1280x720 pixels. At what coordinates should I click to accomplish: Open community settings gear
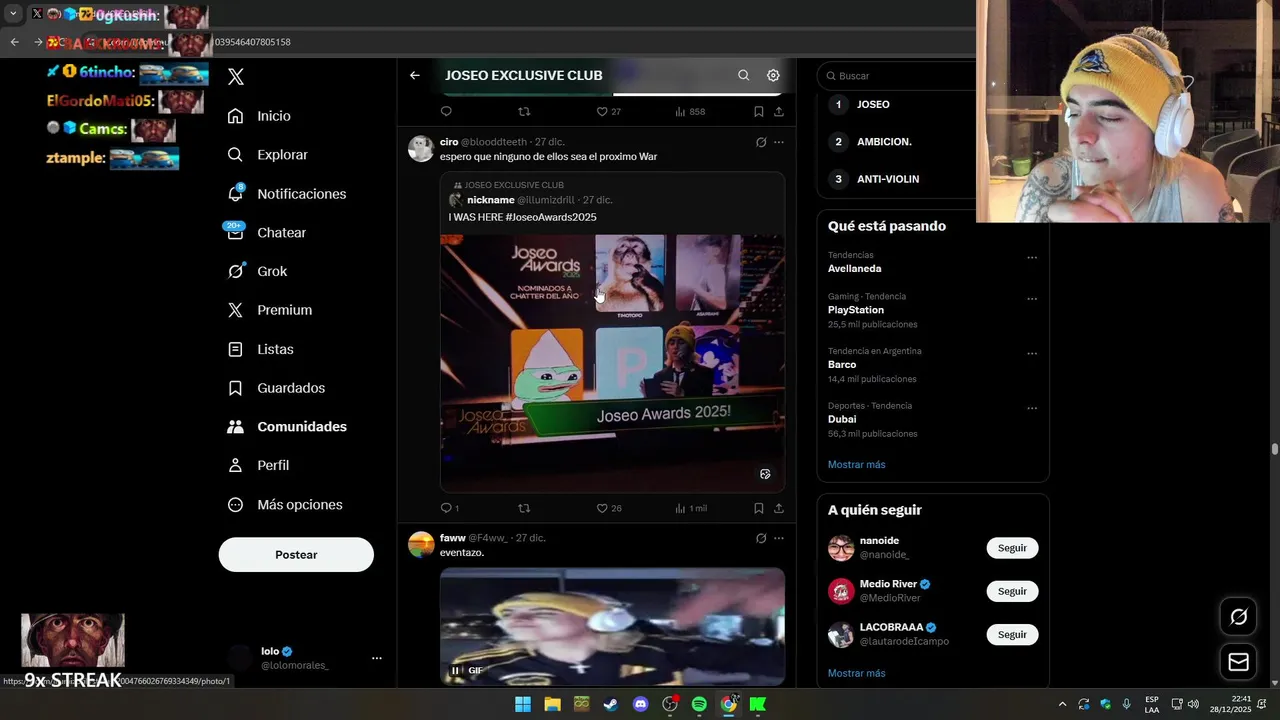[x=773, y=75]
